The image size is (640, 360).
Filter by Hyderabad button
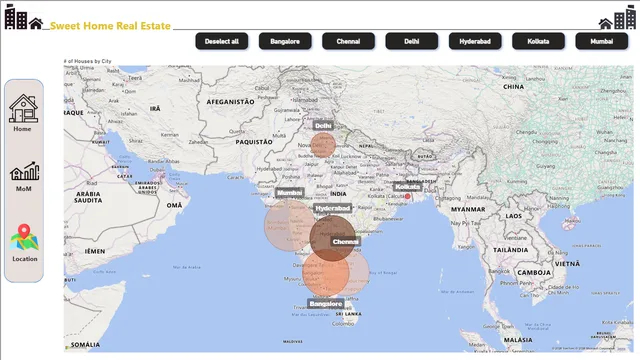click(475, 41)
